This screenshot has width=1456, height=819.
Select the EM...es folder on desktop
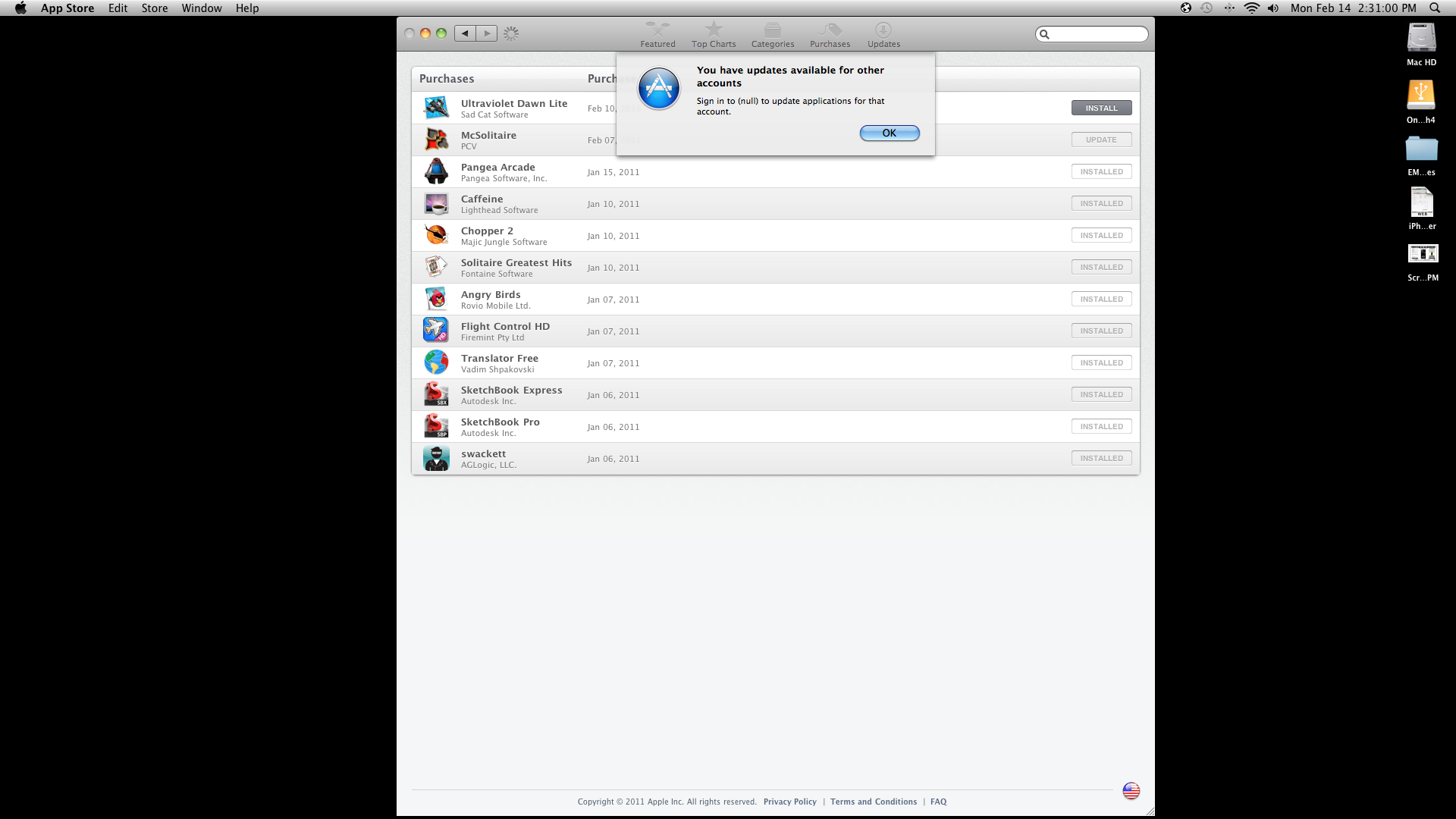(x=1421, y=155)
